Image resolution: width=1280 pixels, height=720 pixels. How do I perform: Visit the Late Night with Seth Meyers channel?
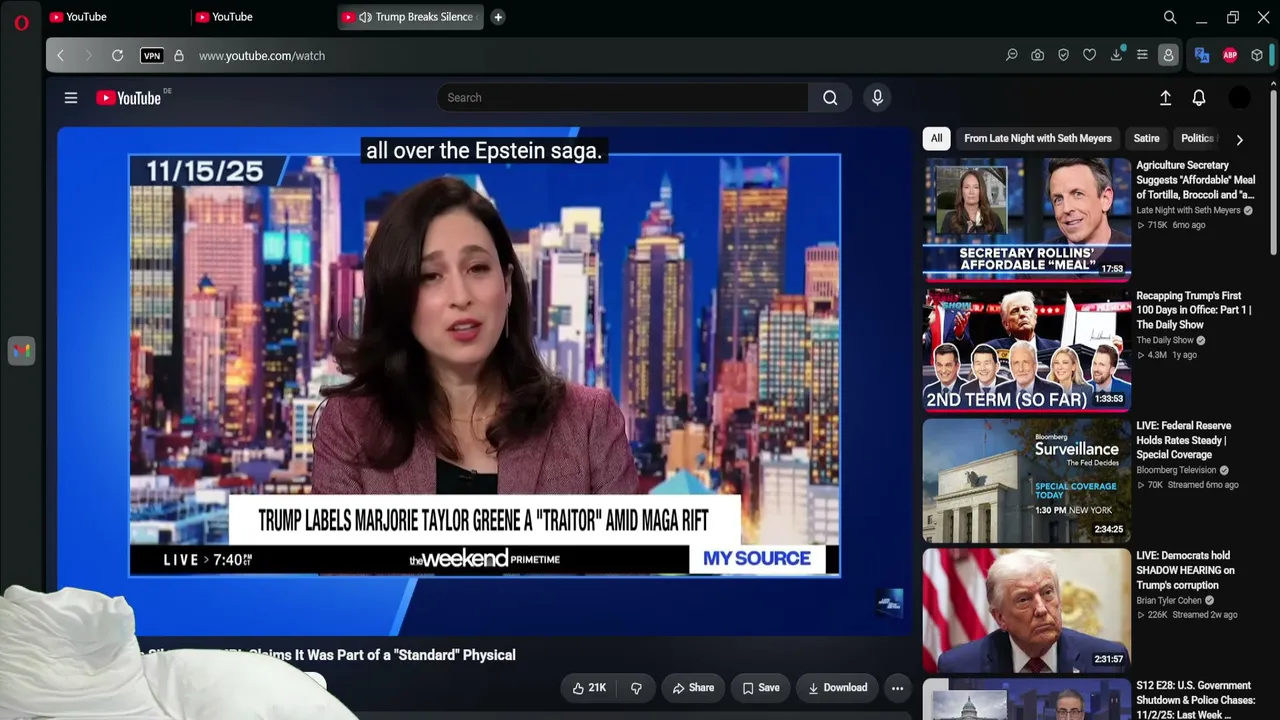(x=1188, y=211)
